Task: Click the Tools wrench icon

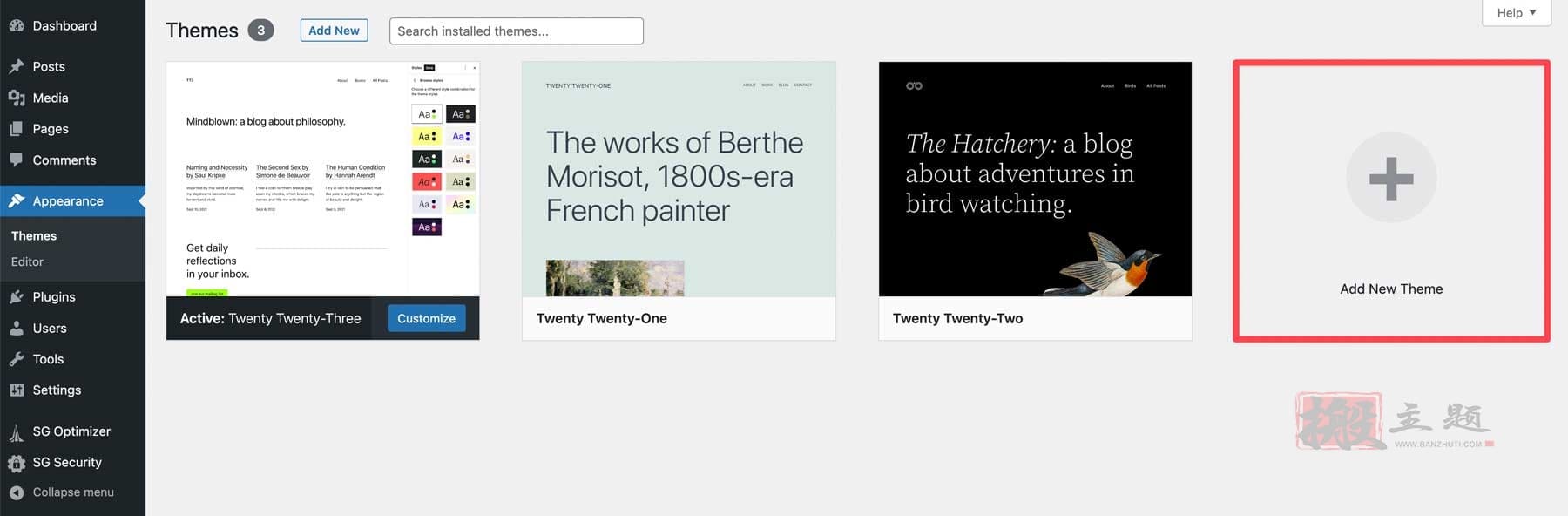Action: [x=17, y=359]
